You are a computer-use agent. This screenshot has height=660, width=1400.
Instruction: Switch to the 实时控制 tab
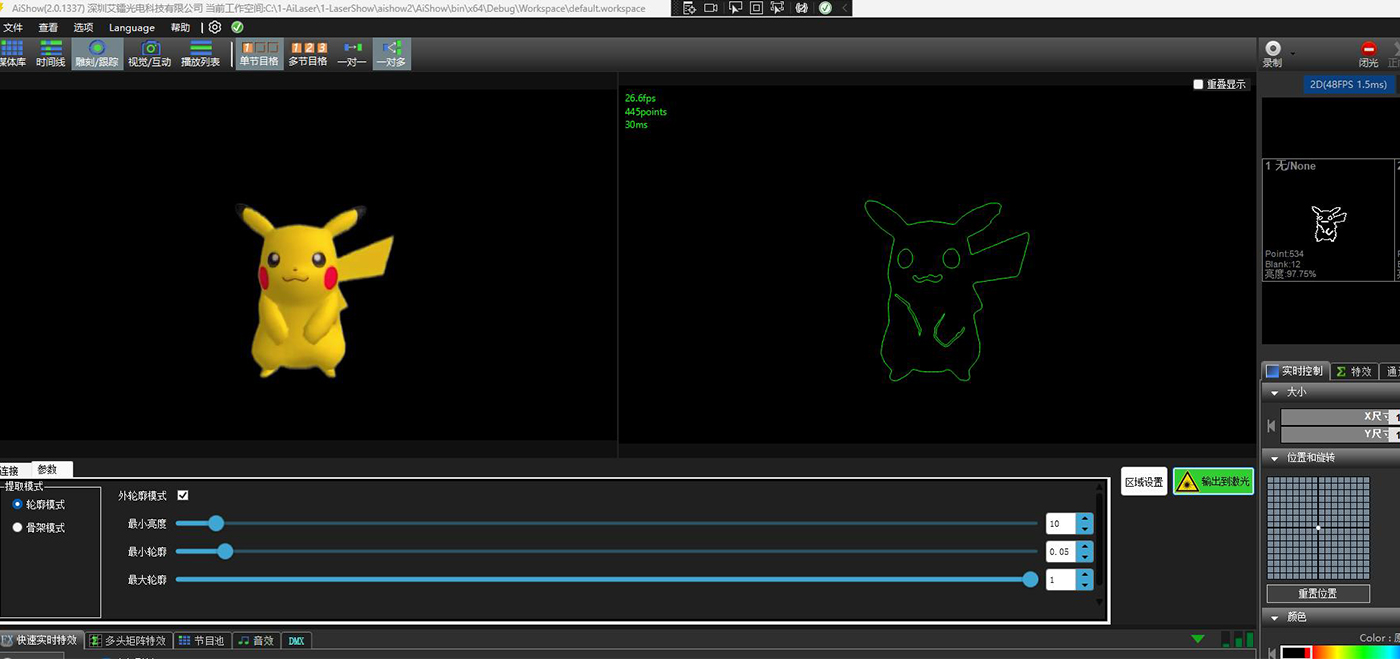click(x=1295, y=371)
